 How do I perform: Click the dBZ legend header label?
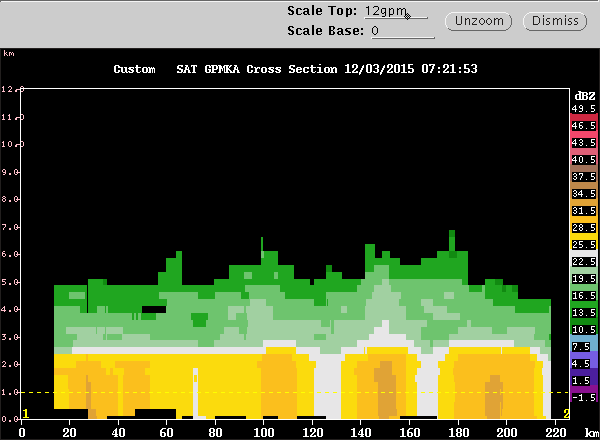582,91
